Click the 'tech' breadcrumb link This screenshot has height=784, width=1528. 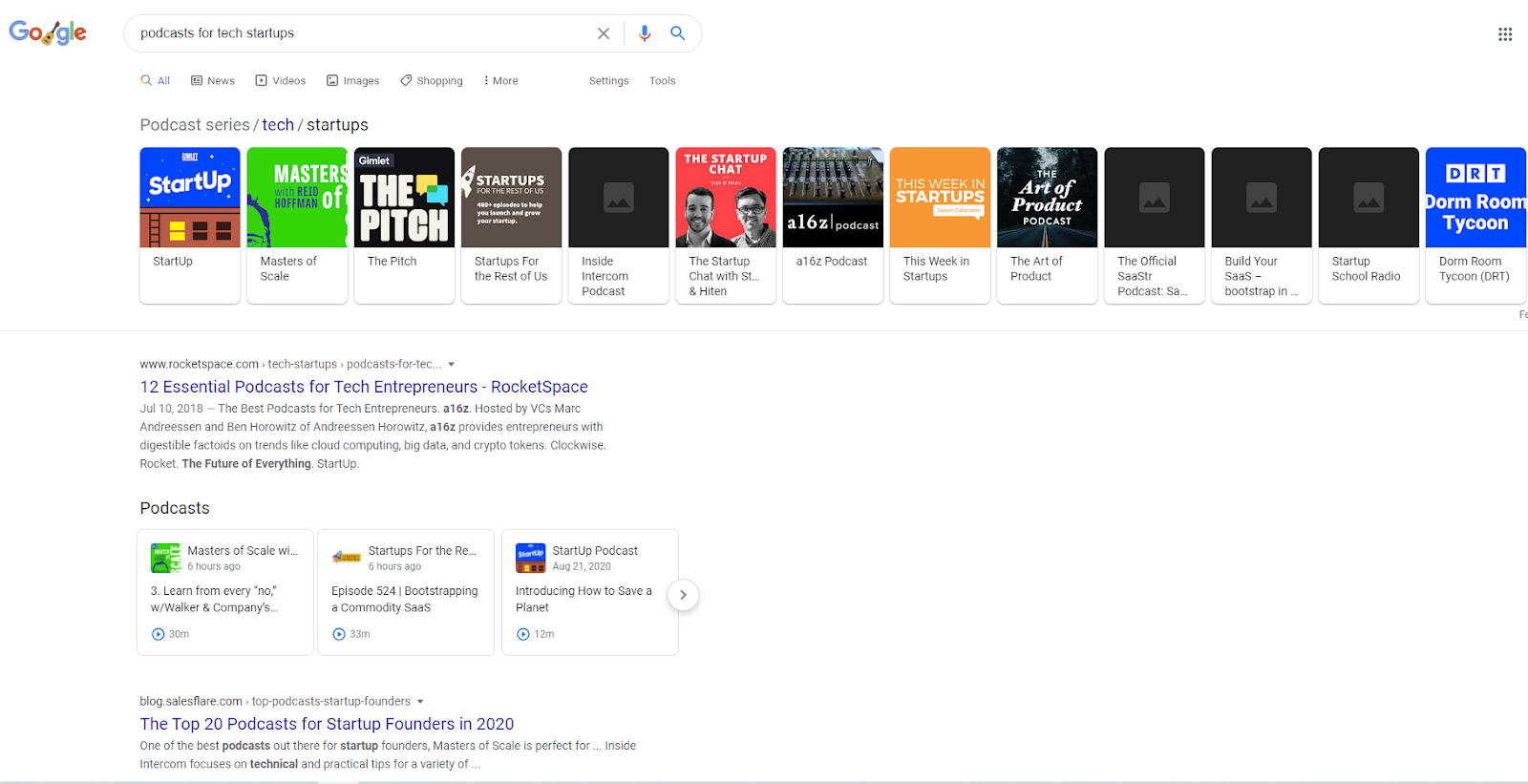click(278, 125)
